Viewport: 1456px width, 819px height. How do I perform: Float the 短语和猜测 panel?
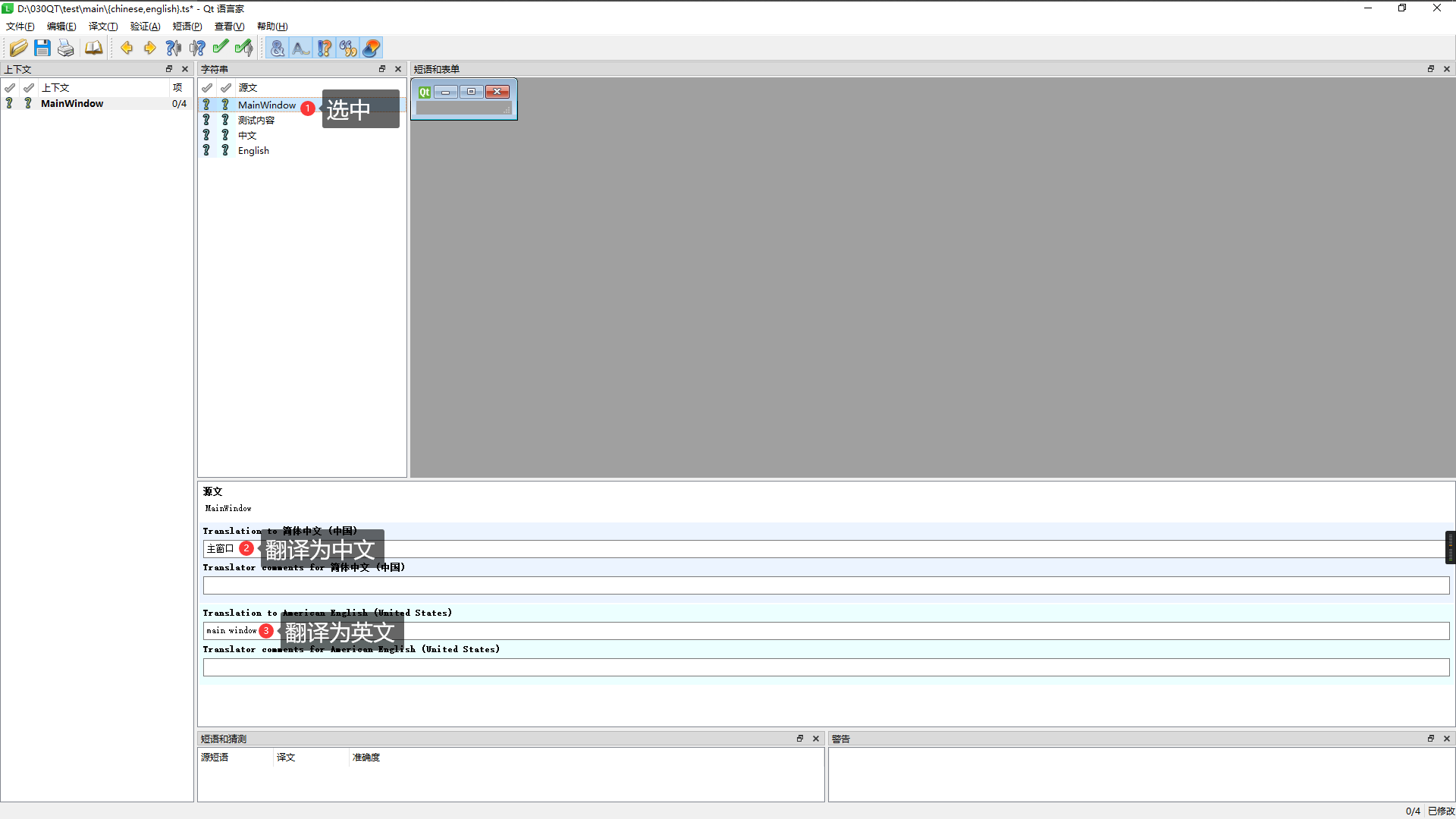(800, 739)
